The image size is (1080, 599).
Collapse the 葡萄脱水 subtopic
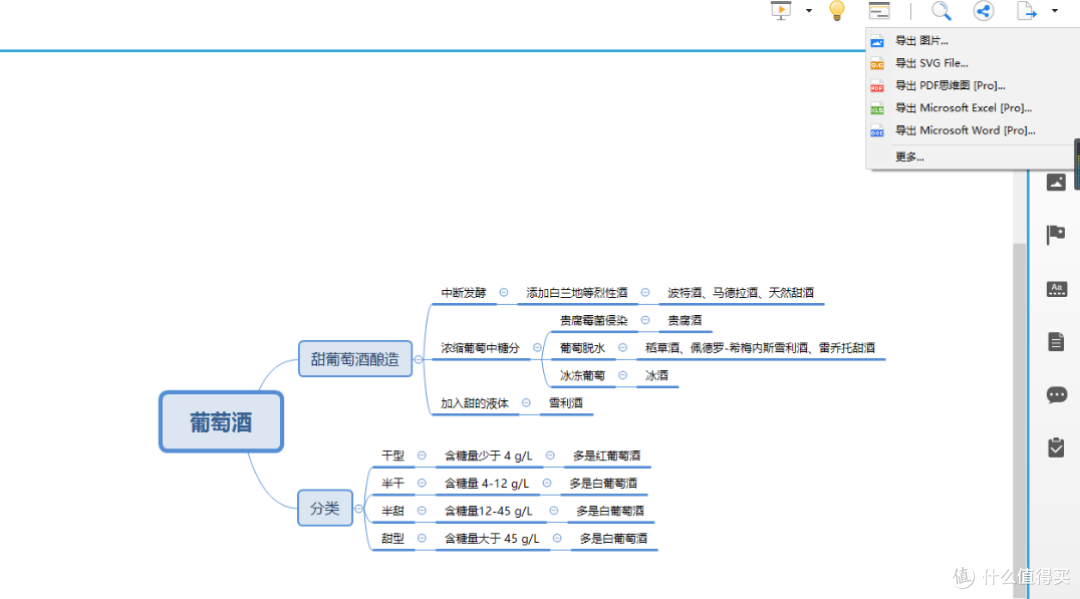[623, 348]
